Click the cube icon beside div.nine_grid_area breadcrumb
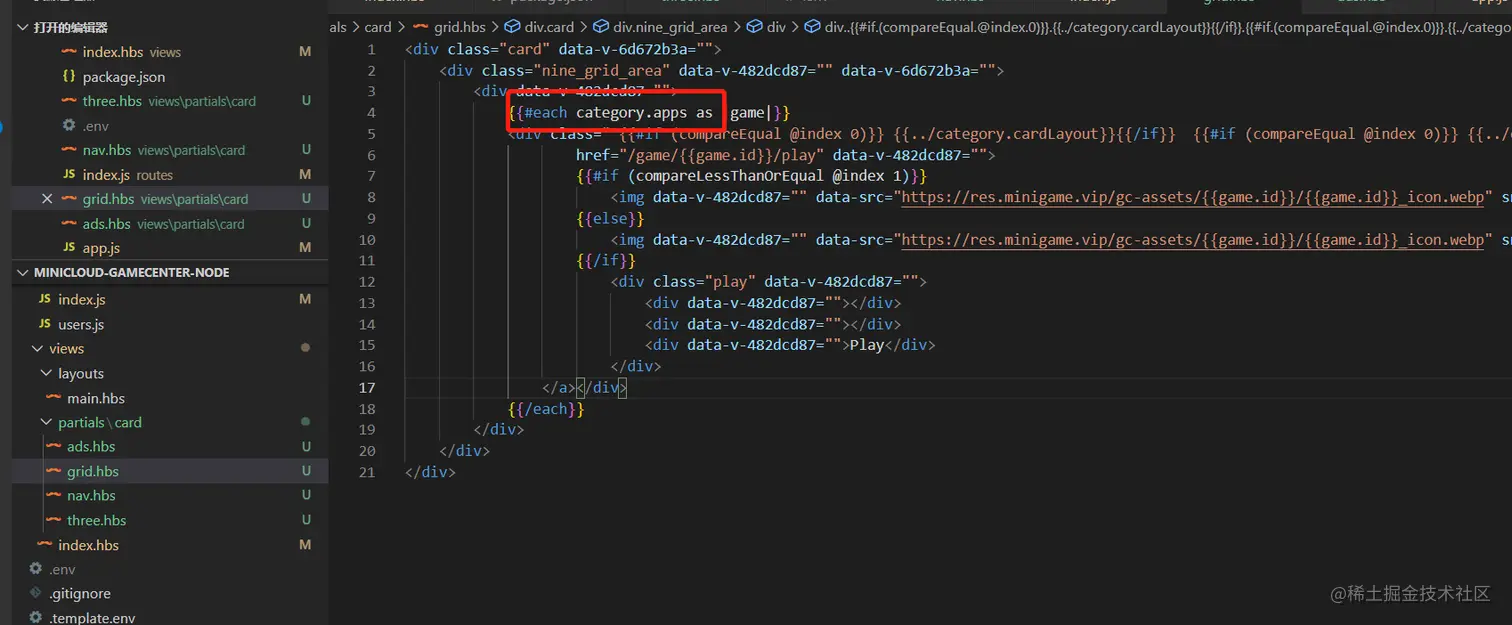This screenshot has width=1512, height=625. [602, 27]
